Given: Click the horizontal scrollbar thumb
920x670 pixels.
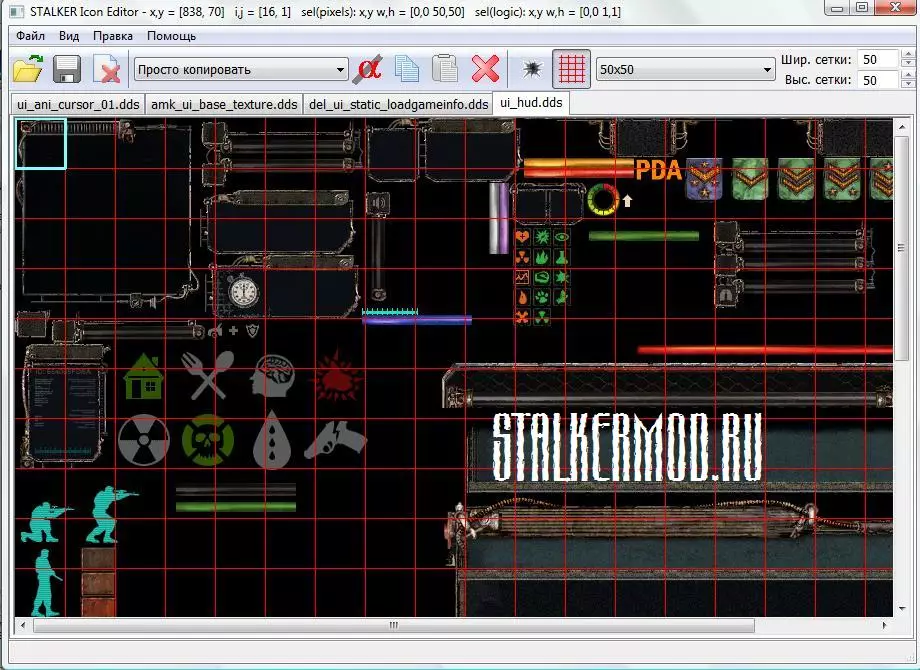Looking at the screenshot, I should click(394, 625).
